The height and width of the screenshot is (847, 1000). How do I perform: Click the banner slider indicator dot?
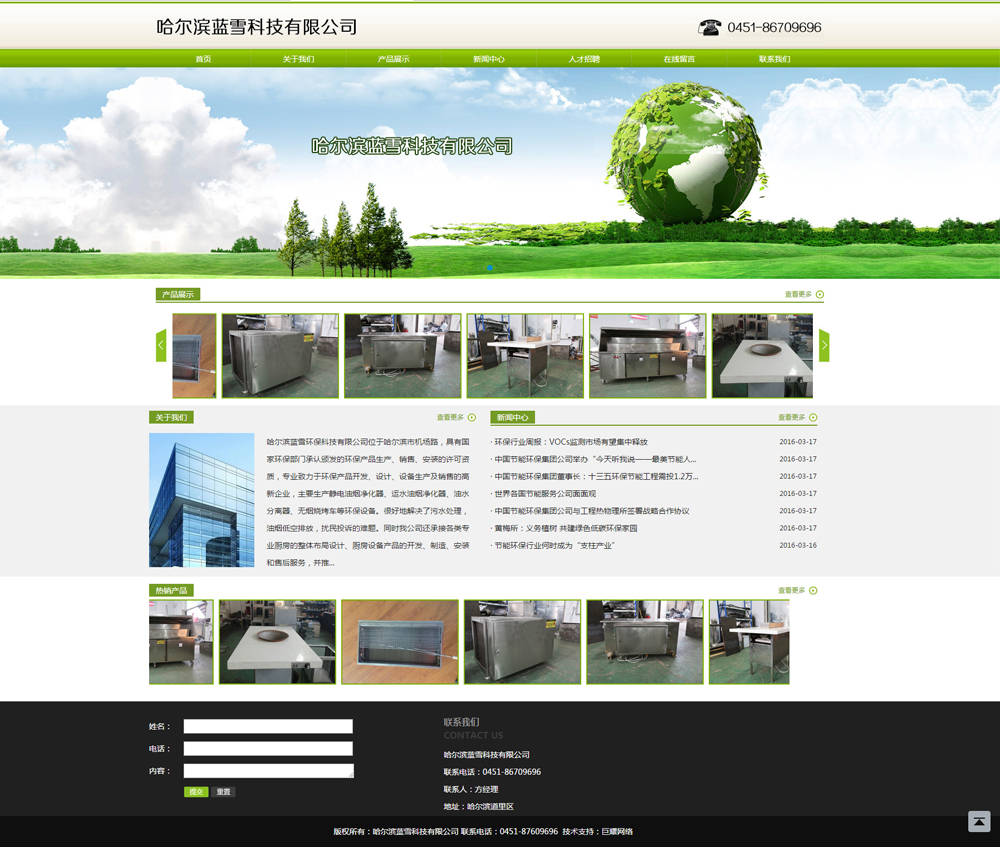[489, 268]
